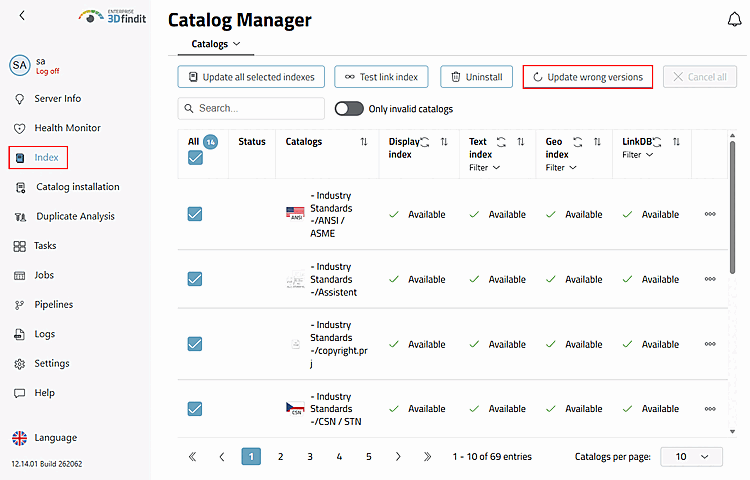
Task: Open the Catalogs per page dropdown
Action: coord(691,457)
